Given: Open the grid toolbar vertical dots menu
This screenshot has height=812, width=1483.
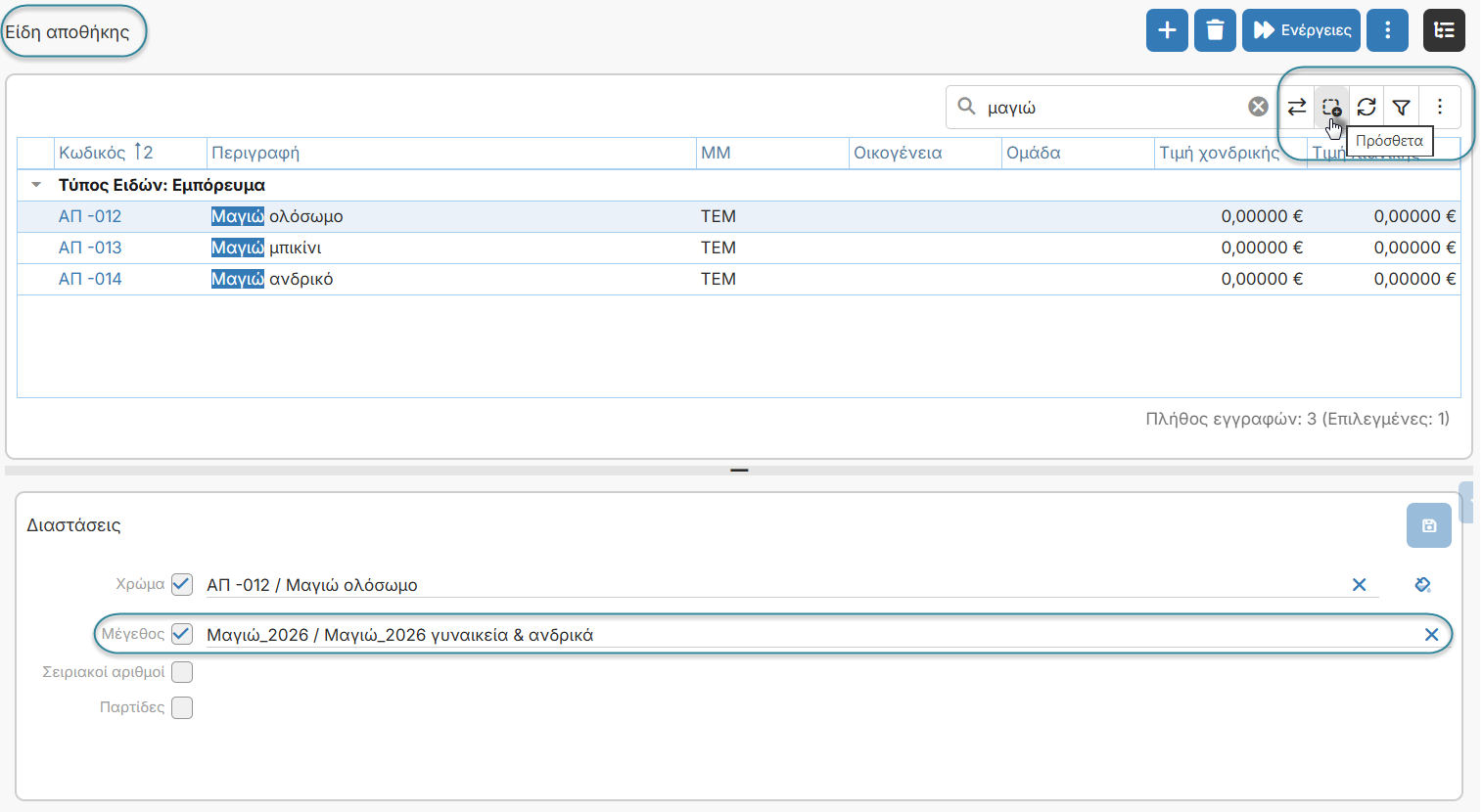Looking at the screenshot, I should (x=1439, y=107).
